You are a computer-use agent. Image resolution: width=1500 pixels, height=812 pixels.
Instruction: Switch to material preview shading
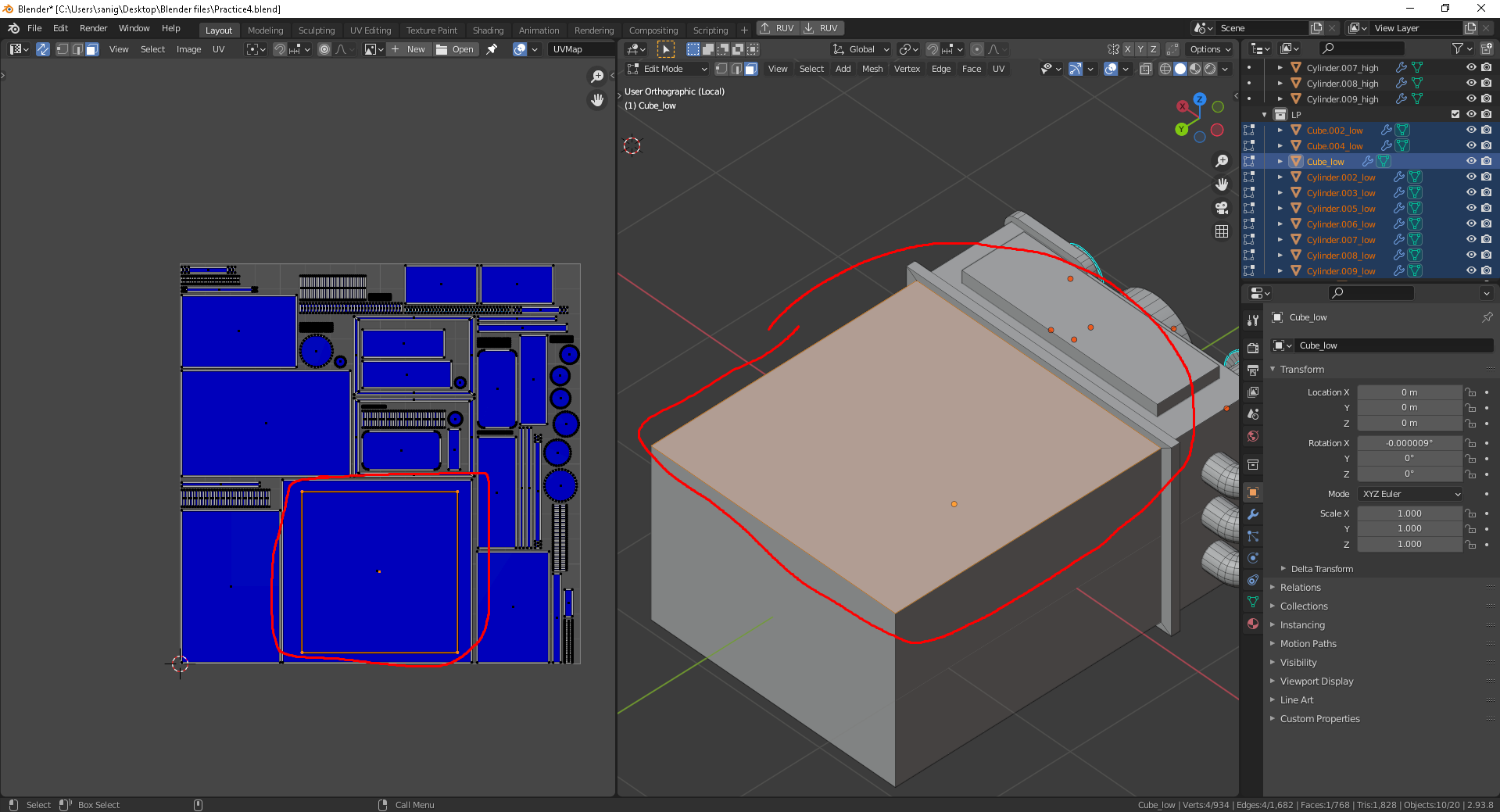tap(1195, 69)
